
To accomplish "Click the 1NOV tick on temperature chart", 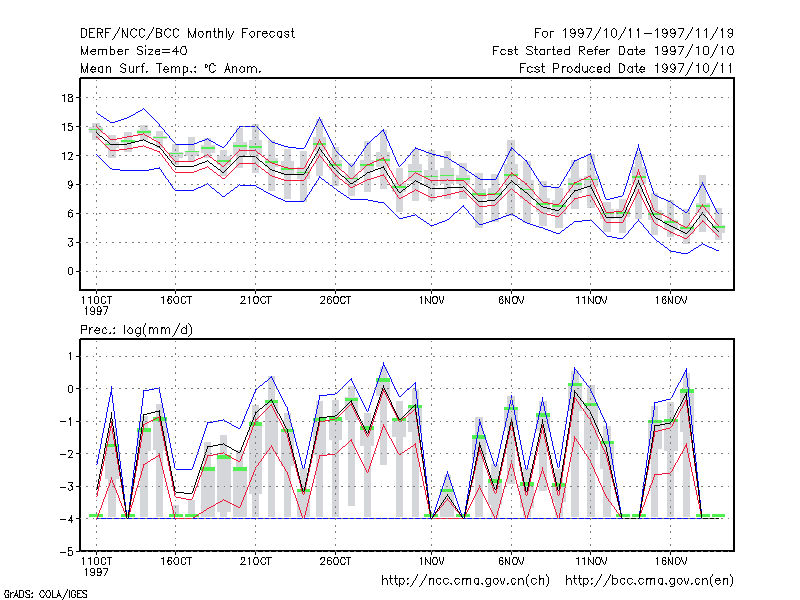I will click(x=432, y=301).
